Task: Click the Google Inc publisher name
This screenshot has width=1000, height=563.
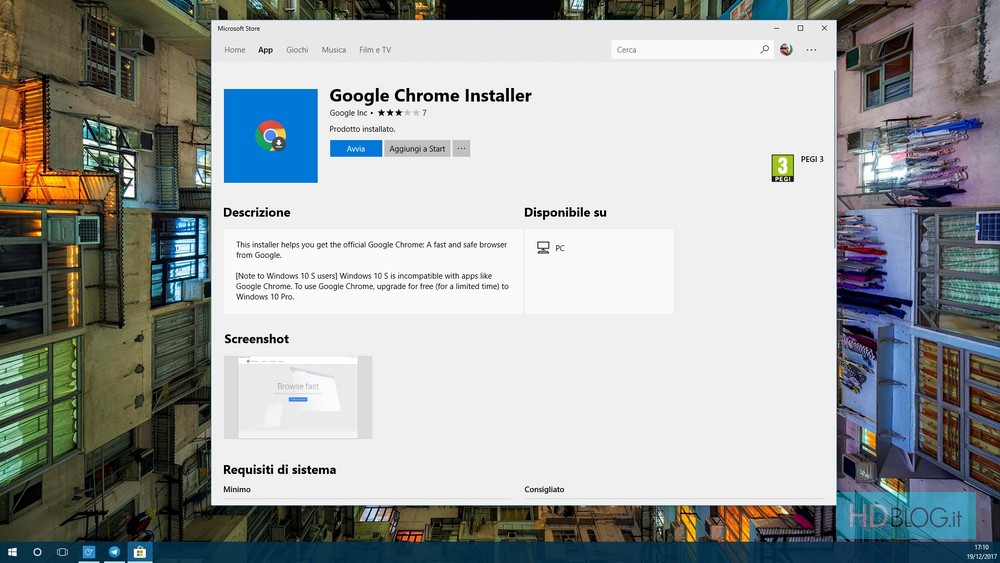Action: click(348, 113)
